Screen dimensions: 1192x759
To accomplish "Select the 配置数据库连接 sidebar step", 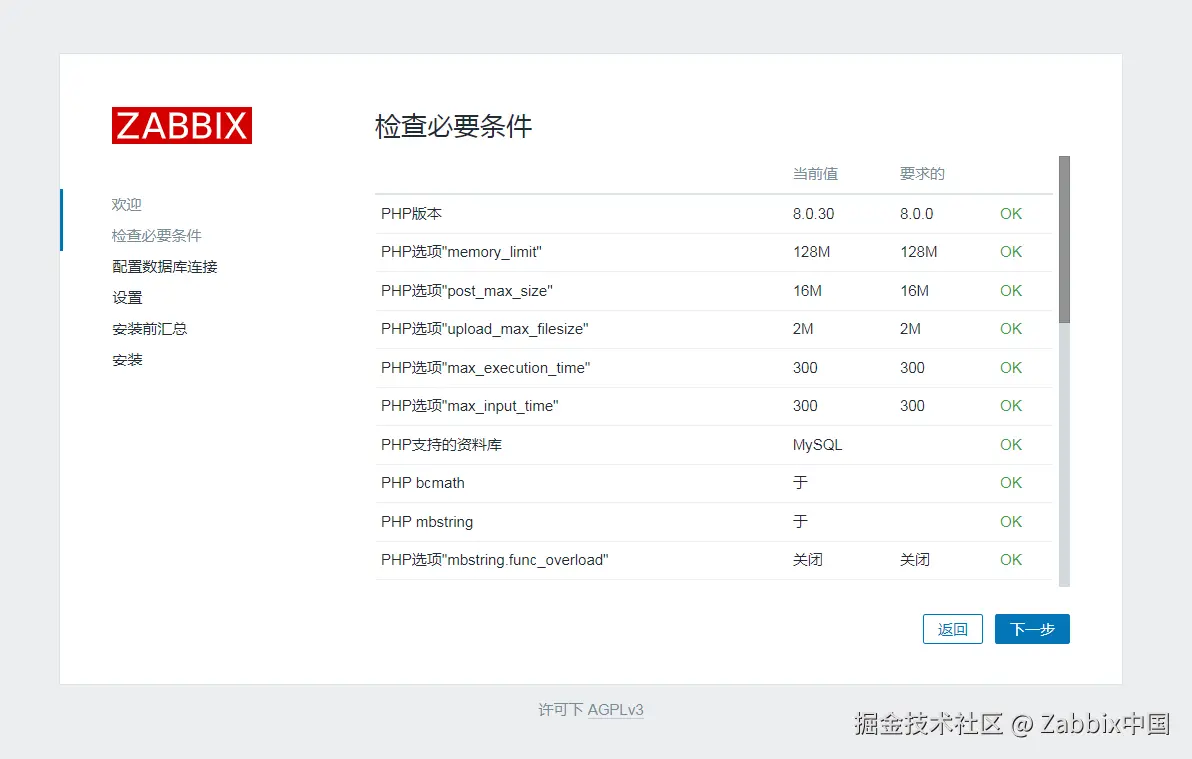I will 164,267.
